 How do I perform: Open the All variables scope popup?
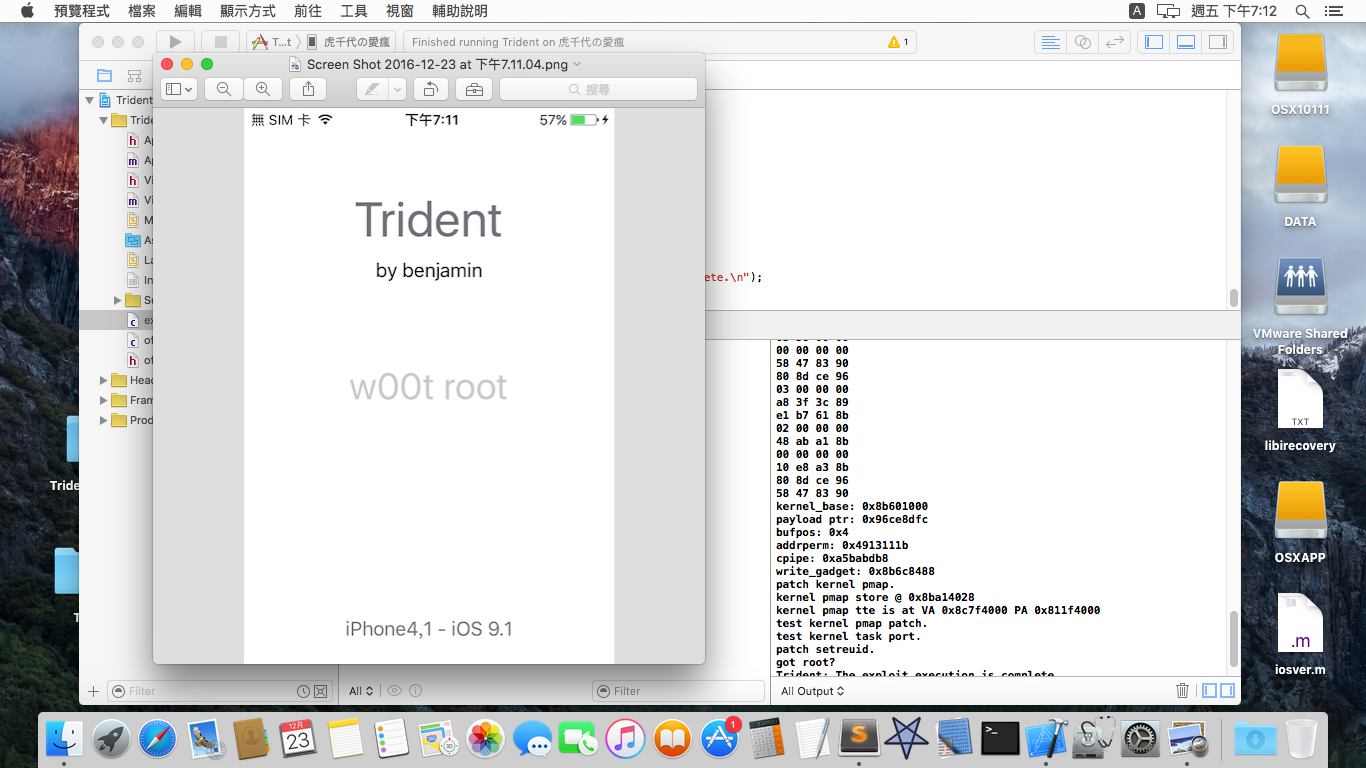click(361, 691)
